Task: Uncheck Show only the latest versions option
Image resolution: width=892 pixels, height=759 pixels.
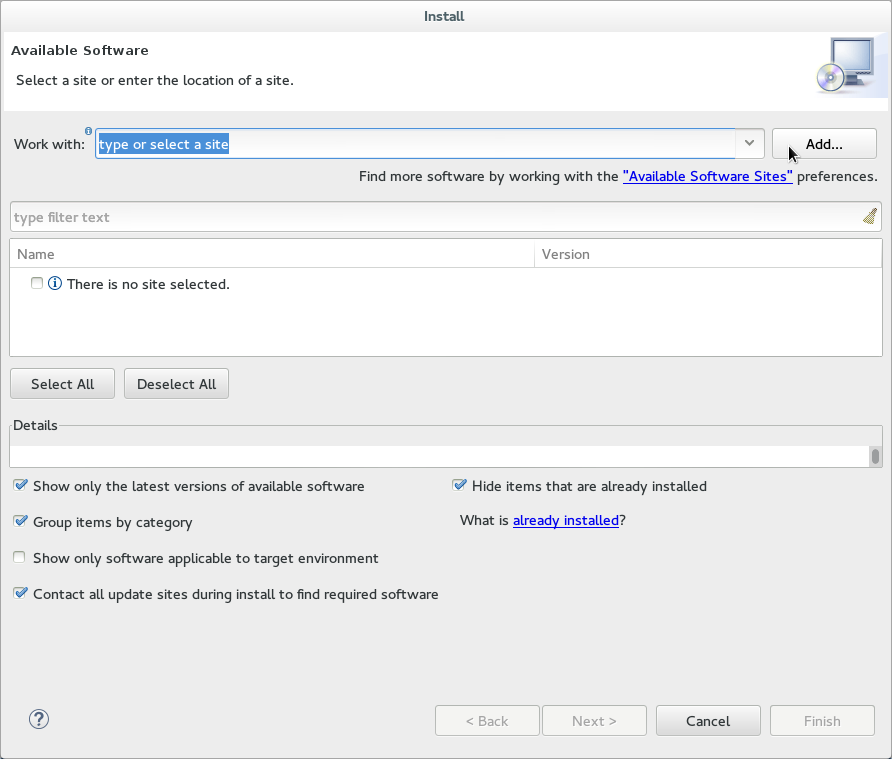Action: click(20, 485)
